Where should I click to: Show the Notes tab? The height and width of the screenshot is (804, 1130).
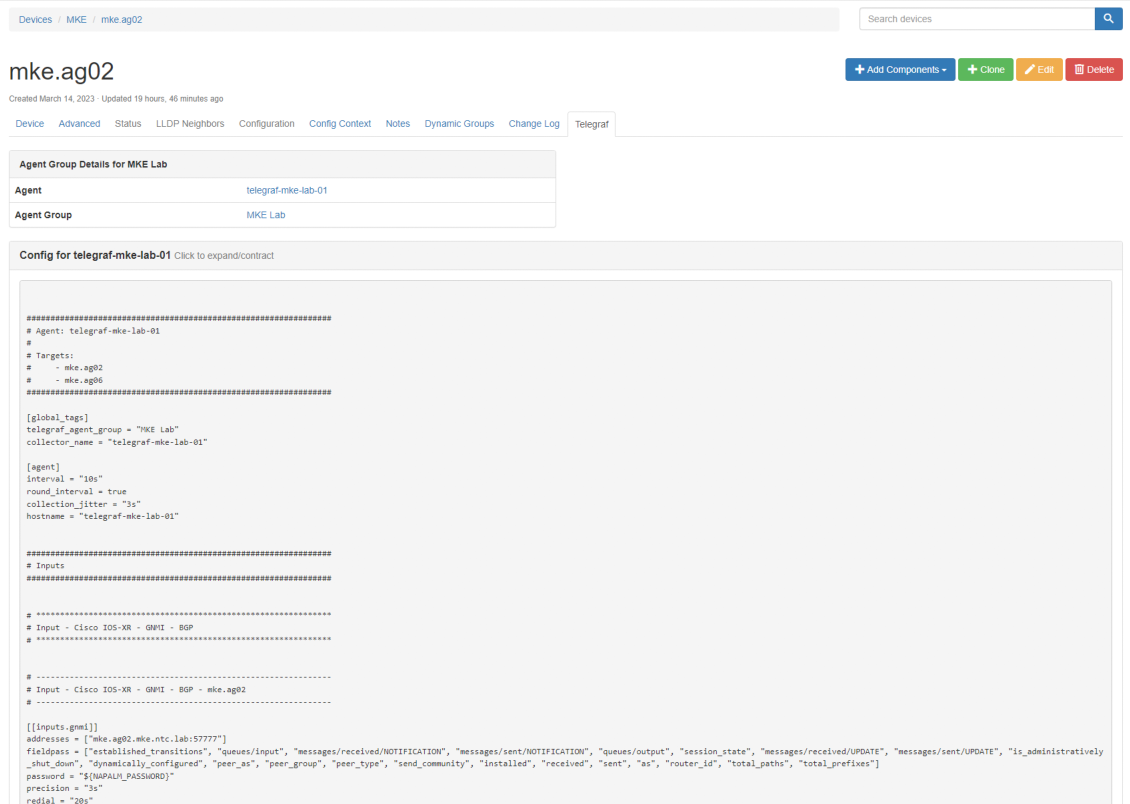click(398, 124)
